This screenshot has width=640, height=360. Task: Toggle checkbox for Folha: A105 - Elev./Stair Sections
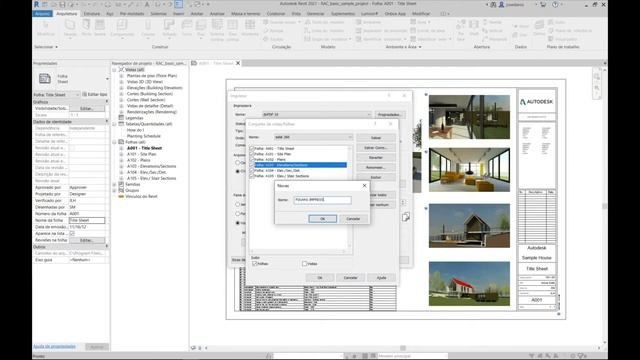252,176
